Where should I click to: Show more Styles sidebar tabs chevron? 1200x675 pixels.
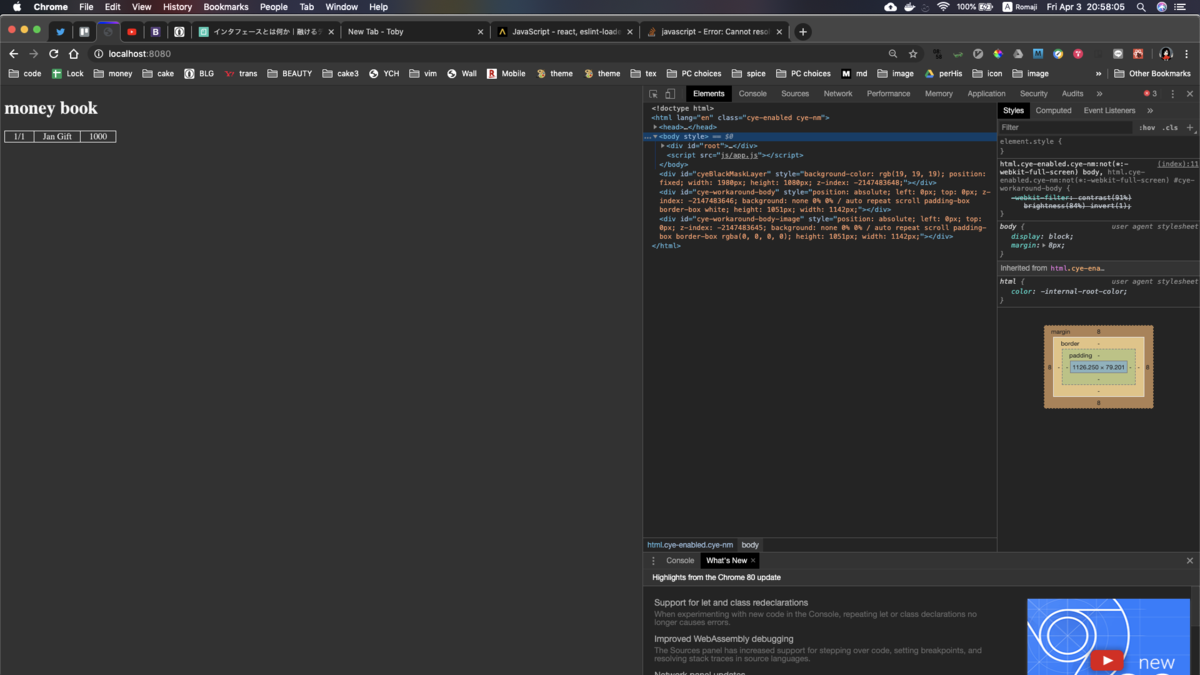click(1150, 111)
